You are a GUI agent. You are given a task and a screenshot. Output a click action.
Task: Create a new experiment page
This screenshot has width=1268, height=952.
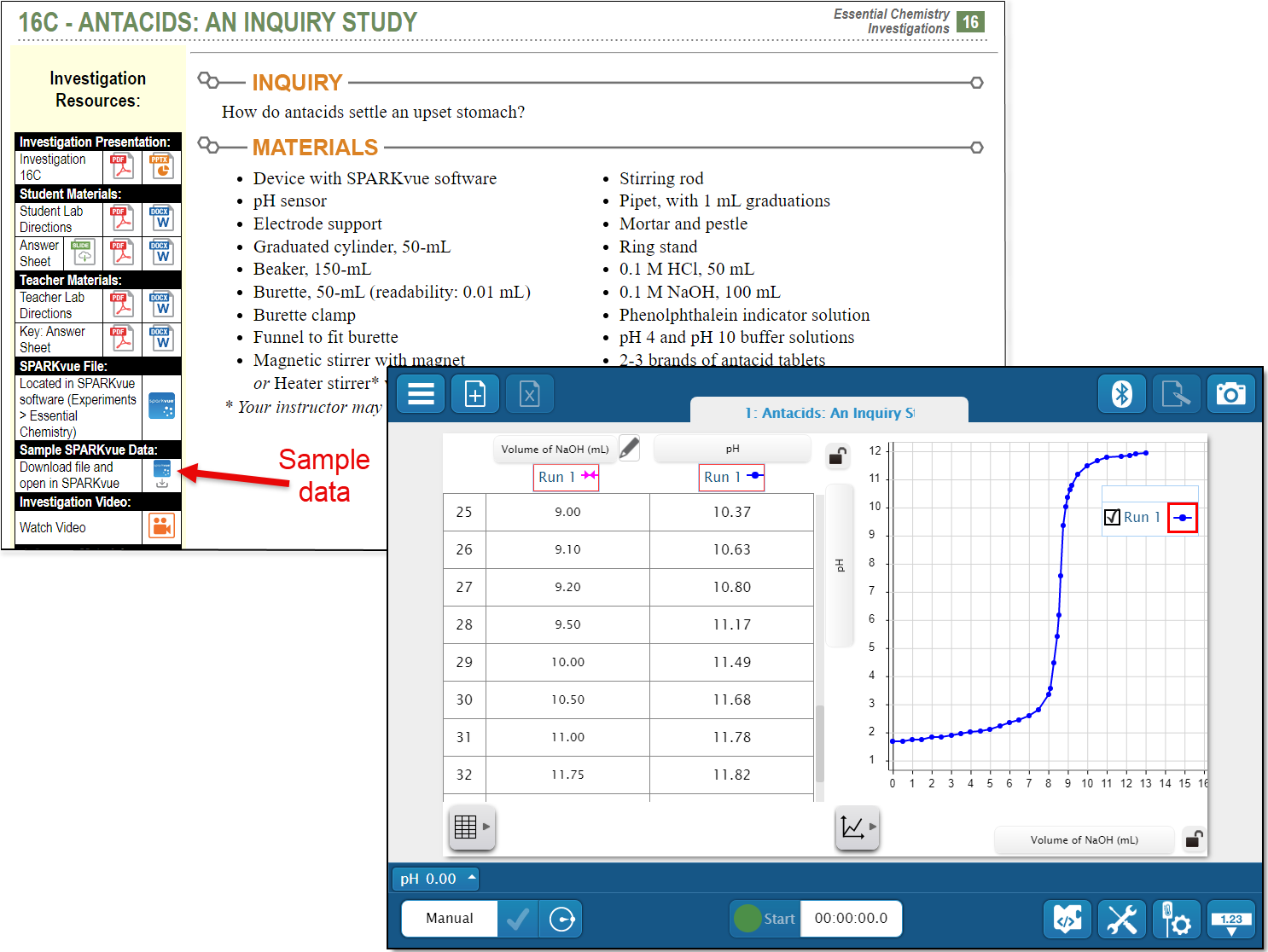474,393
